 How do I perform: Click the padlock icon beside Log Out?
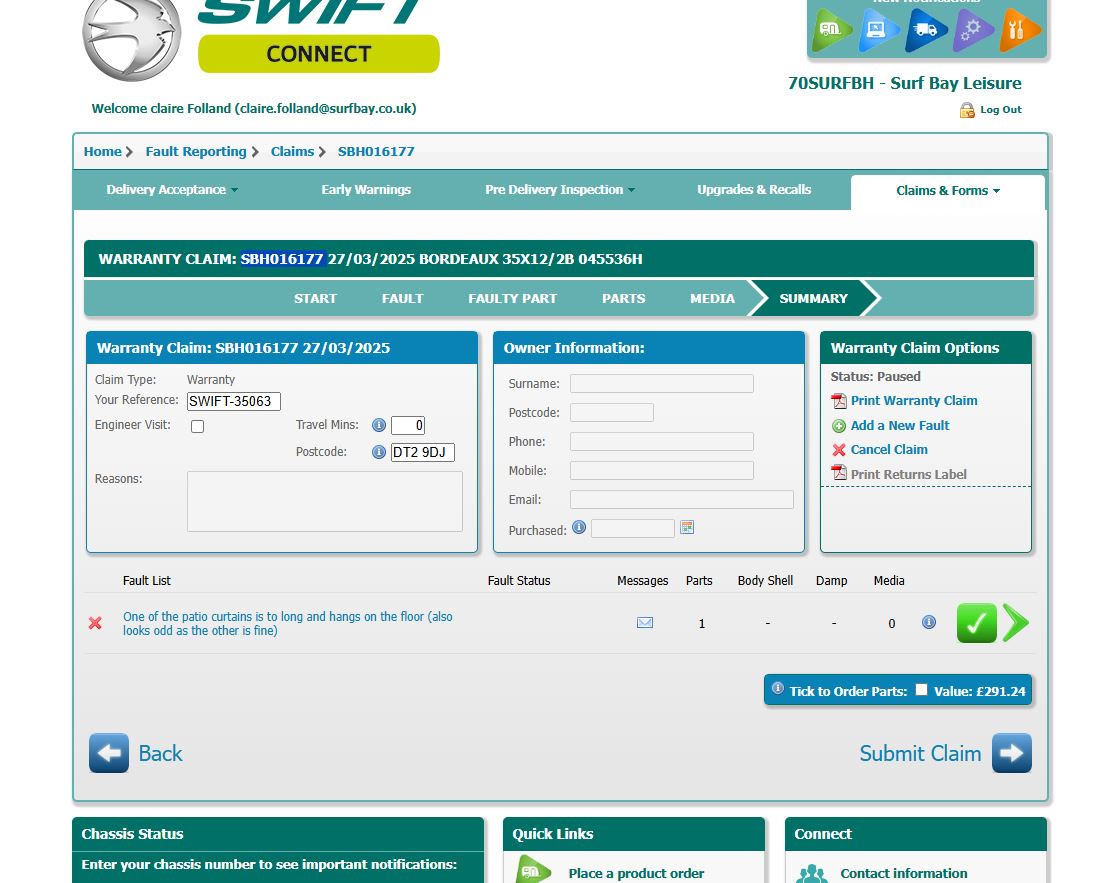point(967,110)
